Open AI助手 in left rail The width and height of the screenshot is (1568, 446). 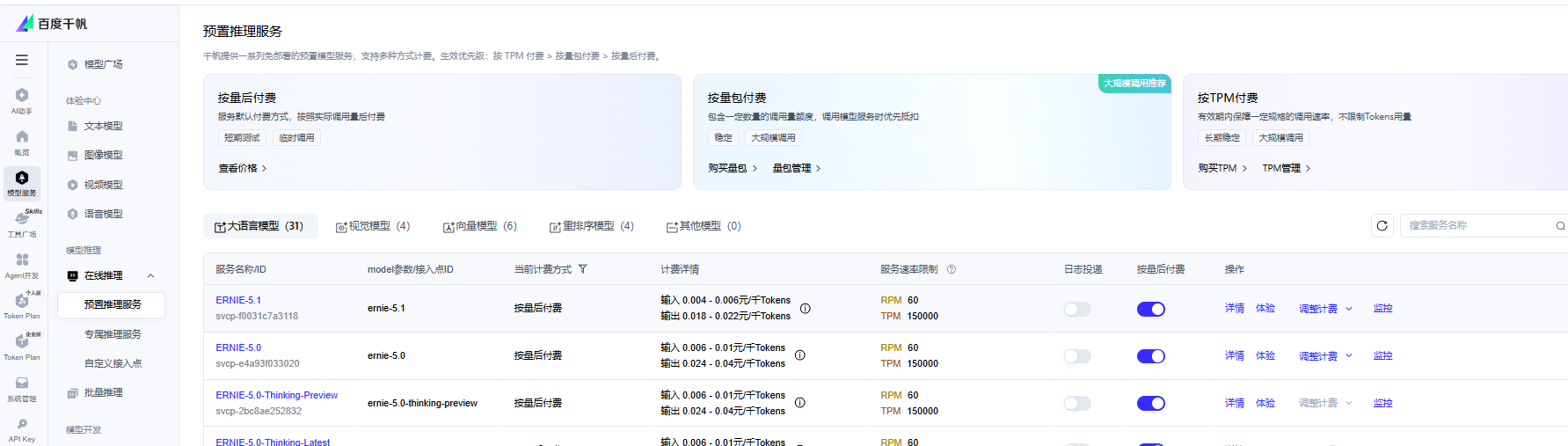click(22, 100)
